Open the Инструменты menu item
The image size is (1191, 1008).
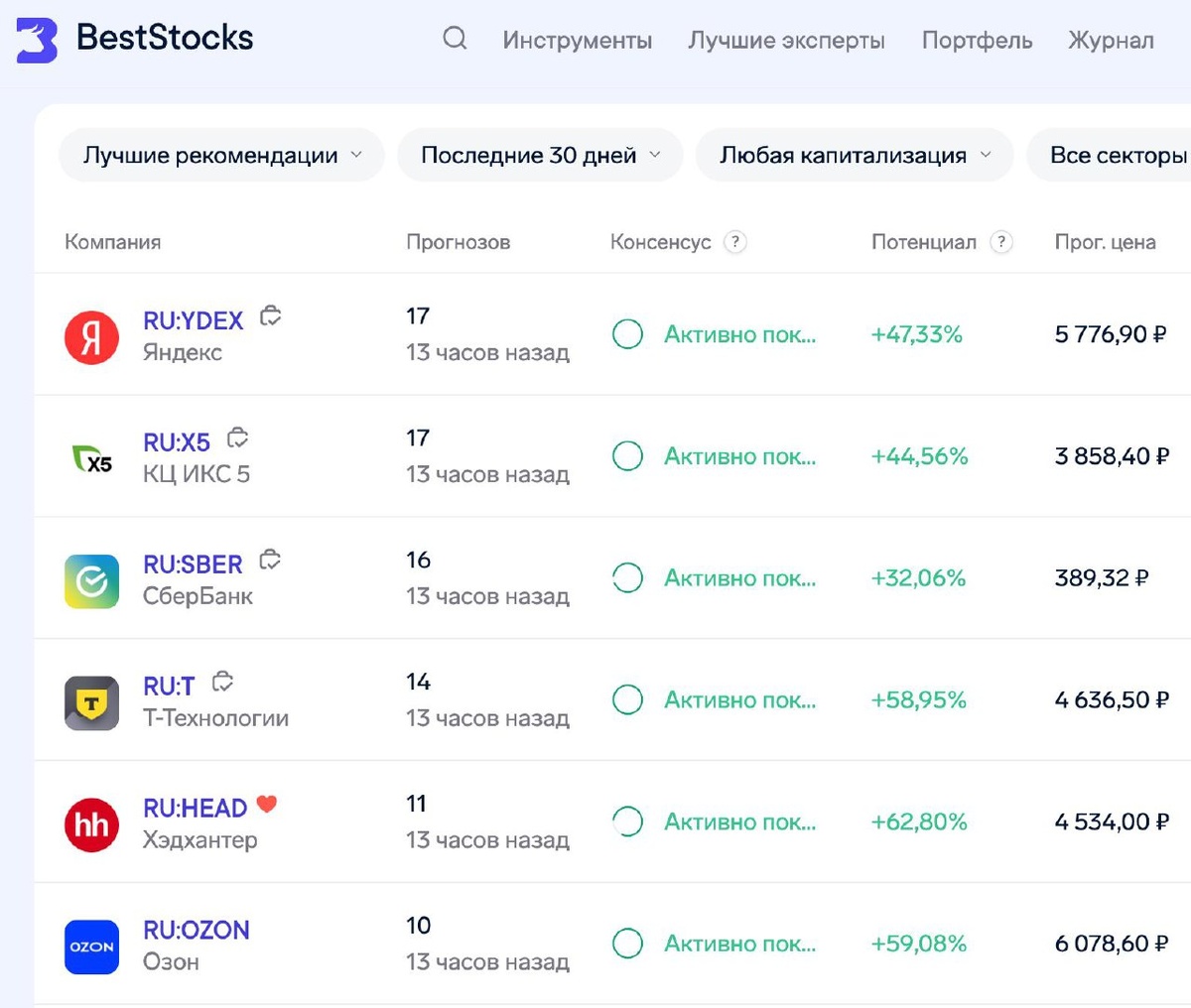point(577,41)
